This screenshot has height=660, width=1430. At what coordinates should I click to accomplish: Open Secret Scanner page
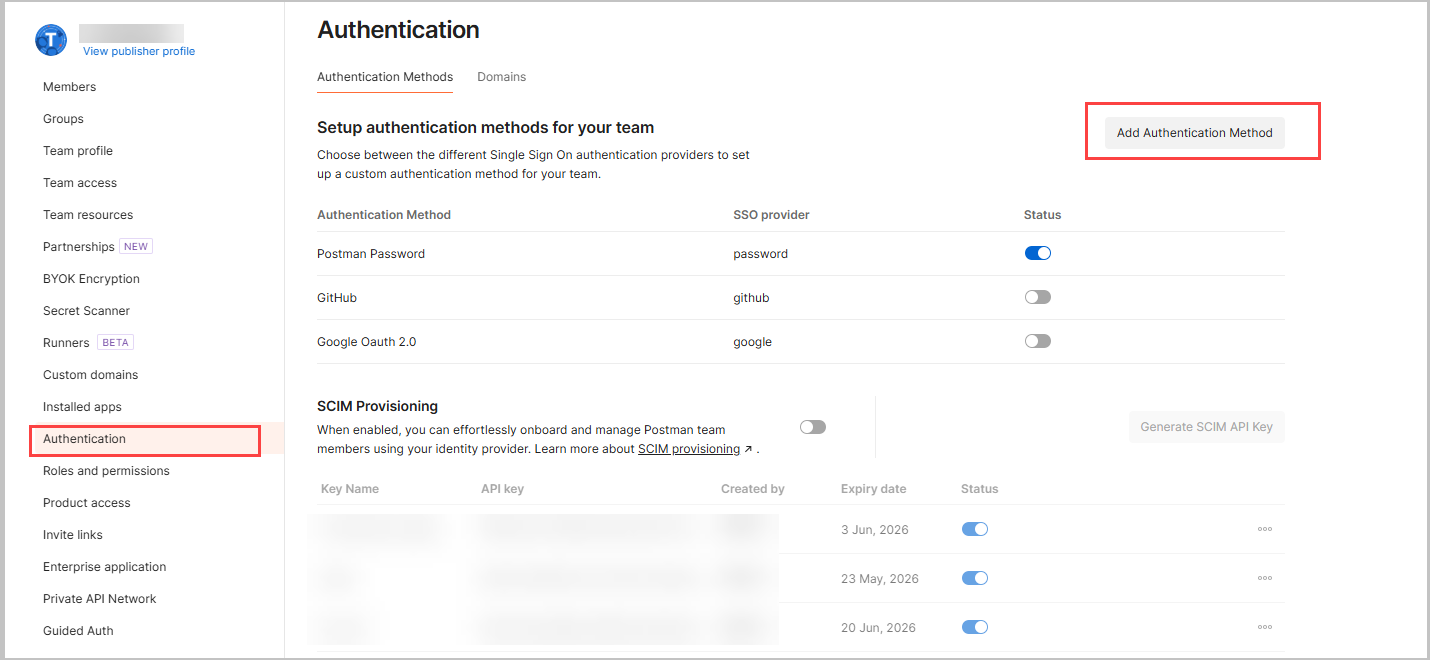[86, 311]
